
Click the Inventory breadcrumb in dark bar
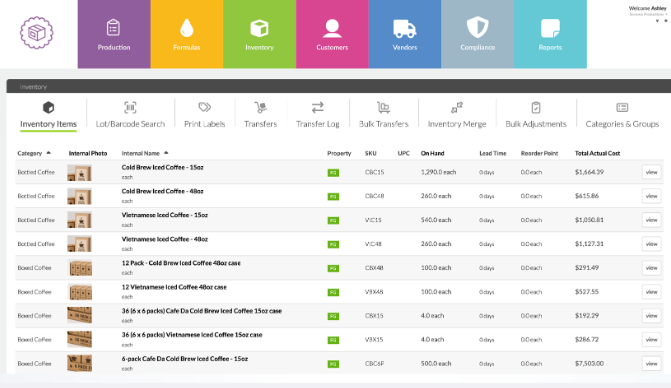point(33,87)
